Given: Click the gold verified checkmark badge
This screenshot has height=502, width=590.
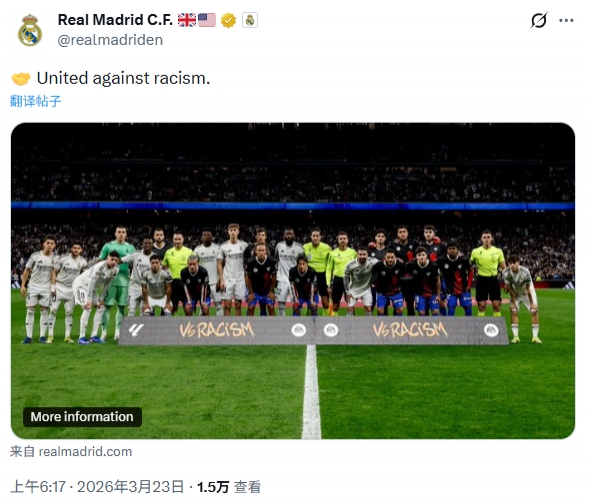Looking at the screenshot, I should [228, 20].
